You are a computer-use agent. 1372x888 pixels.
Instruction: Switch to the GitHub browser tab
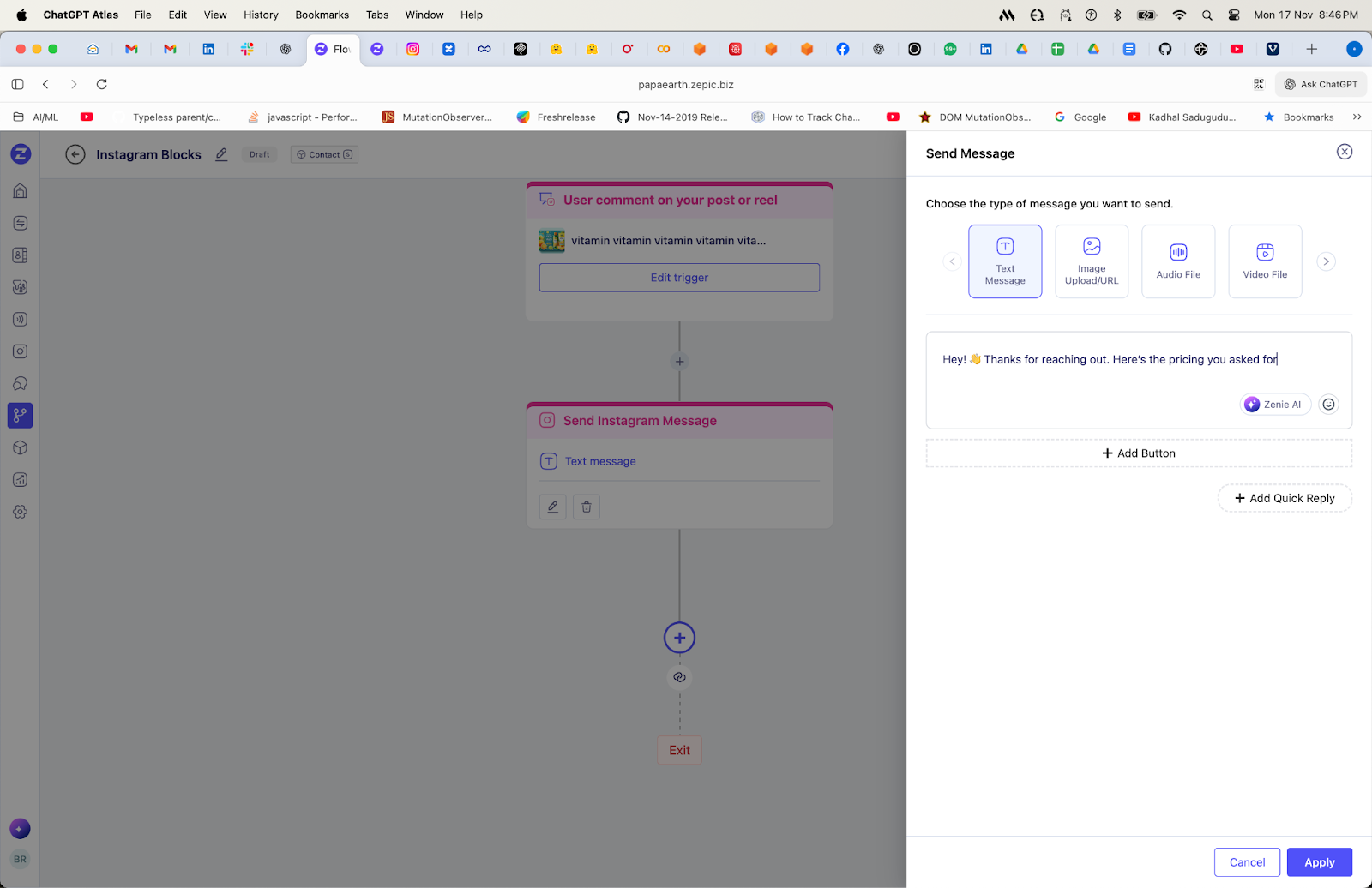[x=1164, y=49]
